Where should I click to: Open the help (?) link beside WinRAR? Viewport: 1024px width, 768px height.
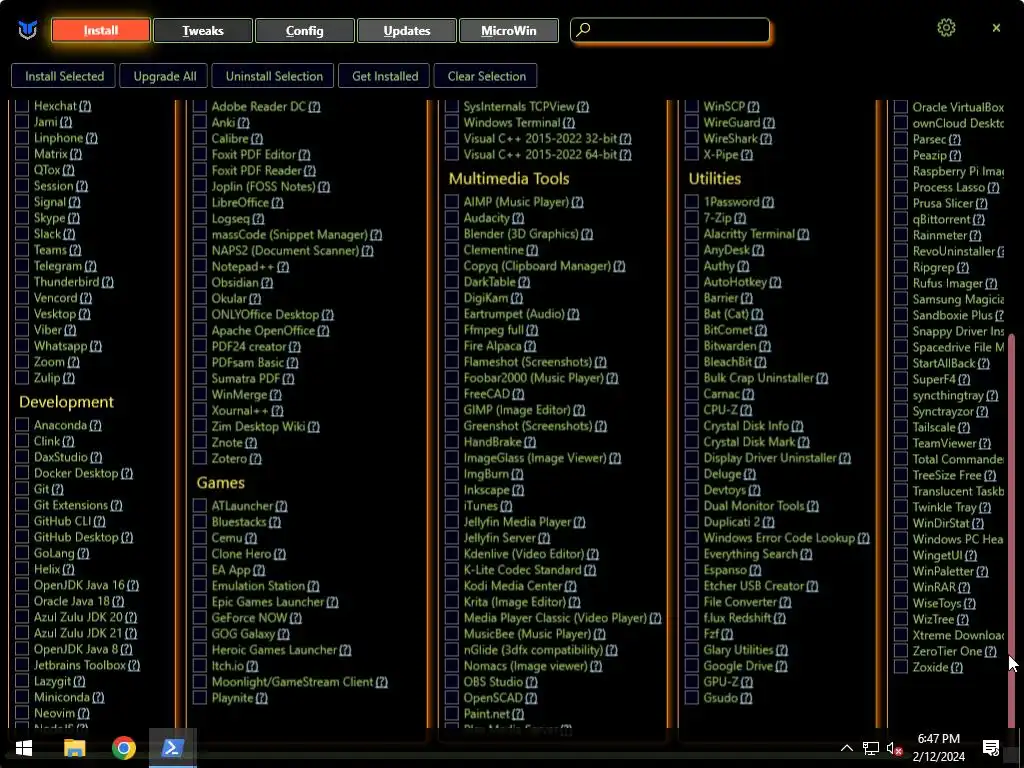coord(965,587)
